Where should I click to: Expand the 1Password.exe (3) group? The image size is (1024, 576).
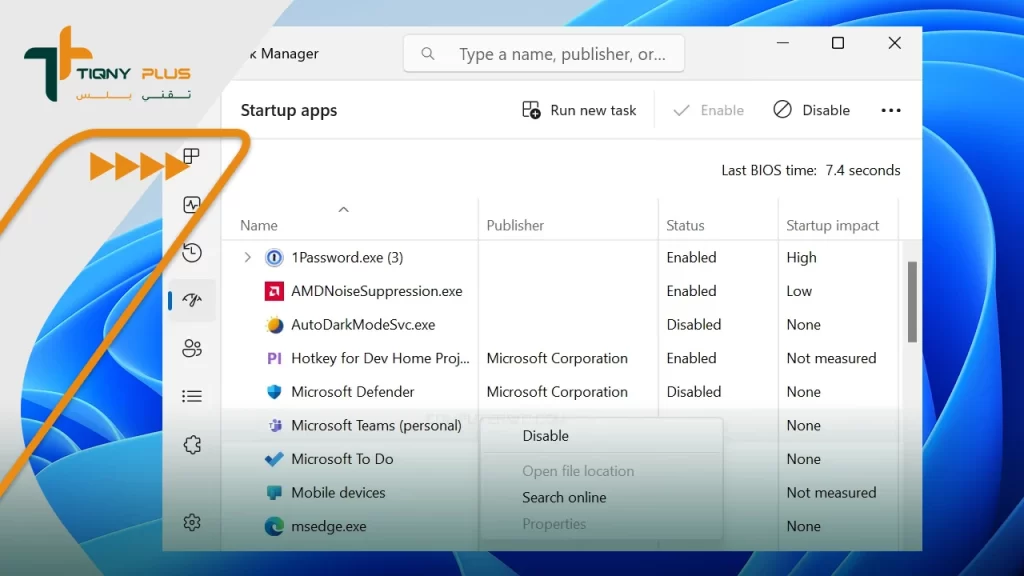pos(248,257)
